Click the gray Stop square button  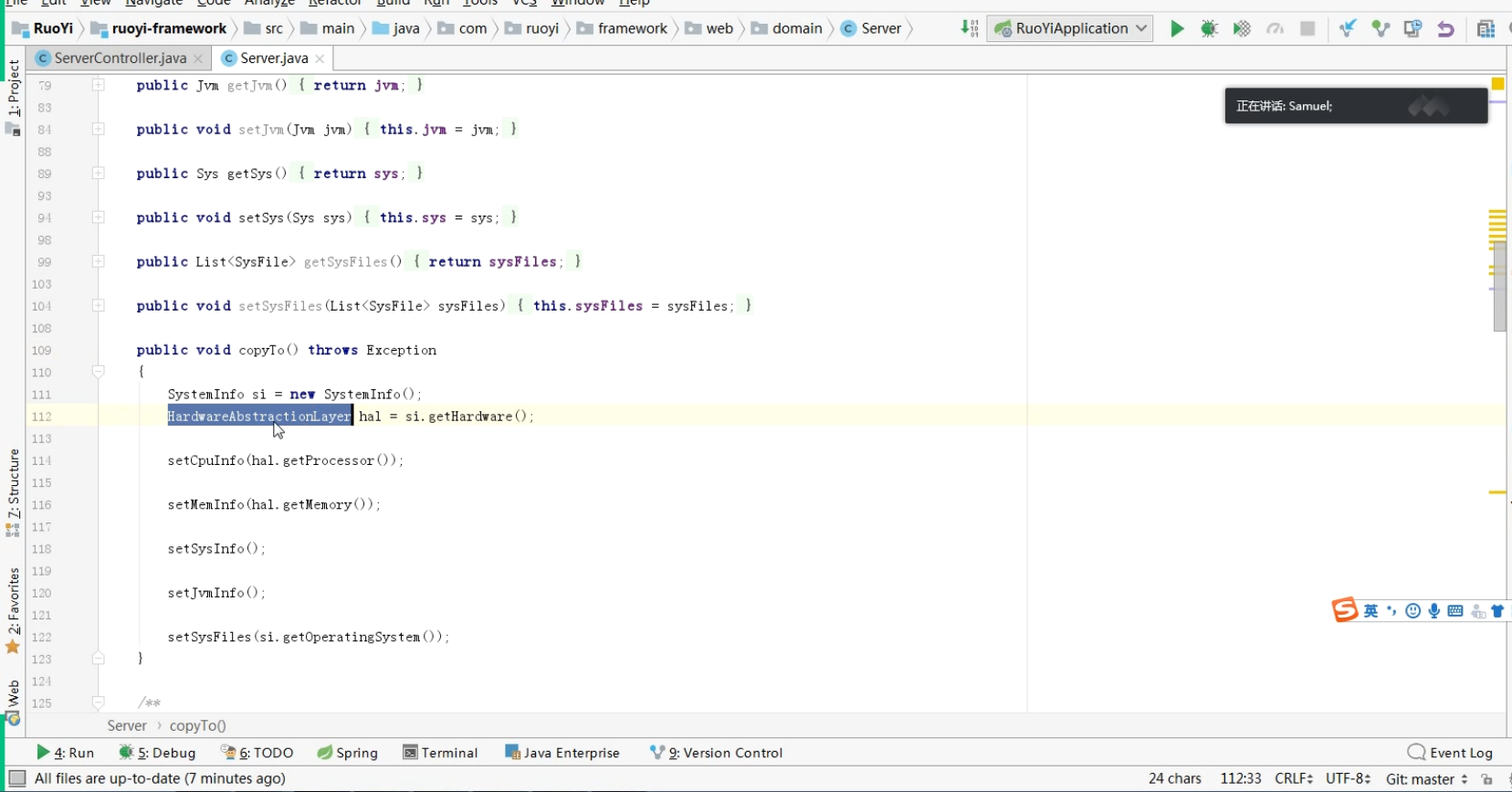(1307, 29)
